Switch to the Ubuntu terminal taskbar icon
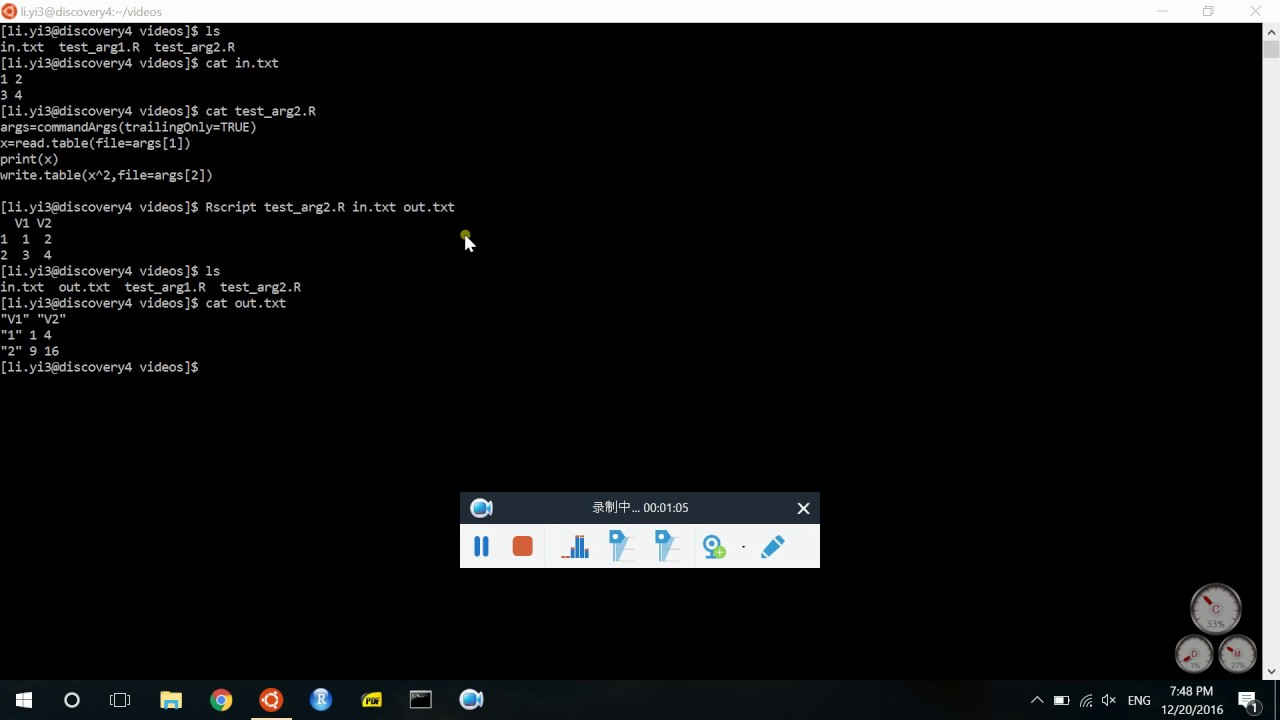This screenshot has width=1280, height=720. 271,700
